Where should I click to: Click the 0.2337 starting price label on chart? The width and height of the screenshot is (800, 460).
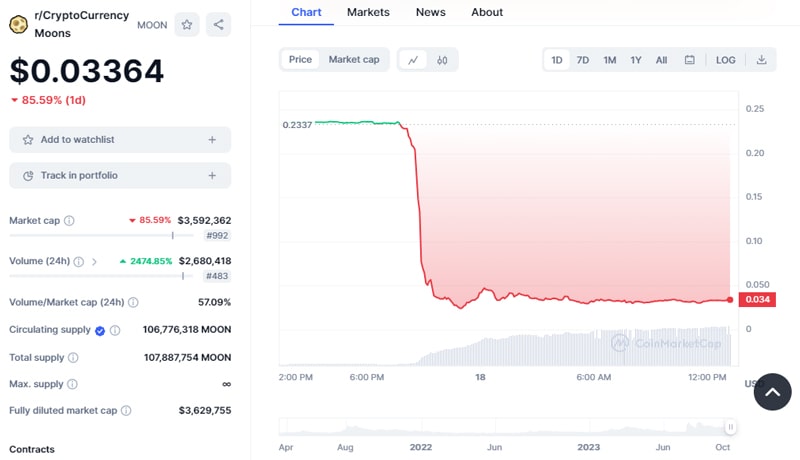(297, 125)
